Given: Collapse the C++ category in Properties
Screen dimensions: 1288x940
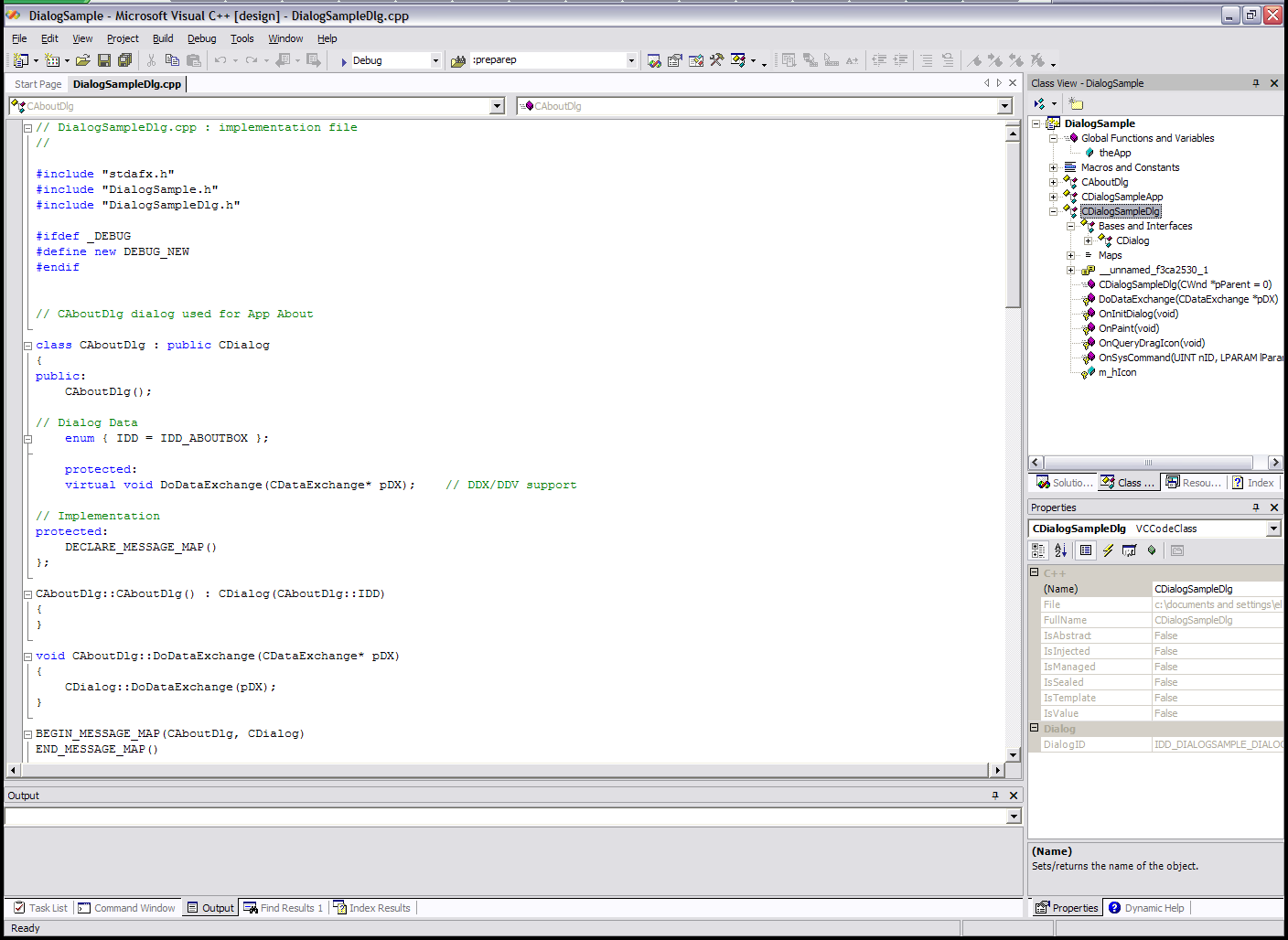Looking at the screenshot, I should [x=1035, y=572].
